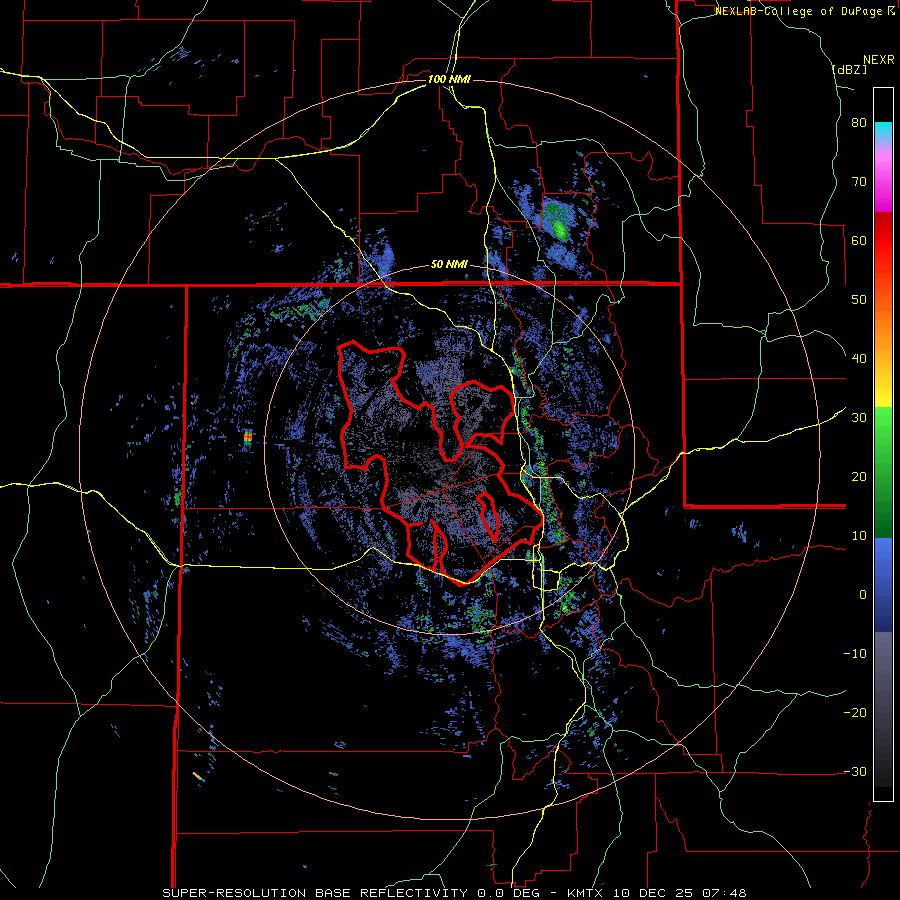Click the "-10" value on the dBZ scale
Image resolution: width=900 pixels, height=900 pixels.
(855, 654)
